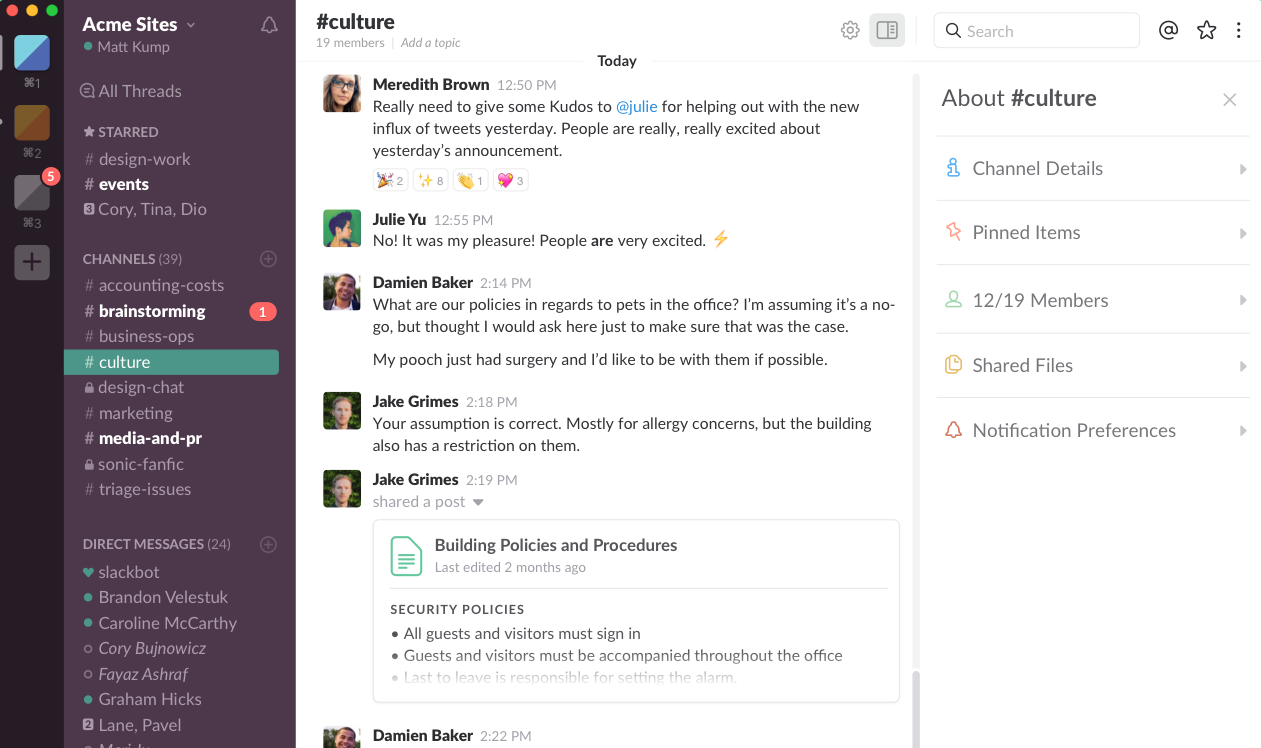The image size is (1261, 748).
Task: Toggle heart reaction with count 3
Action: click(510, 181)
